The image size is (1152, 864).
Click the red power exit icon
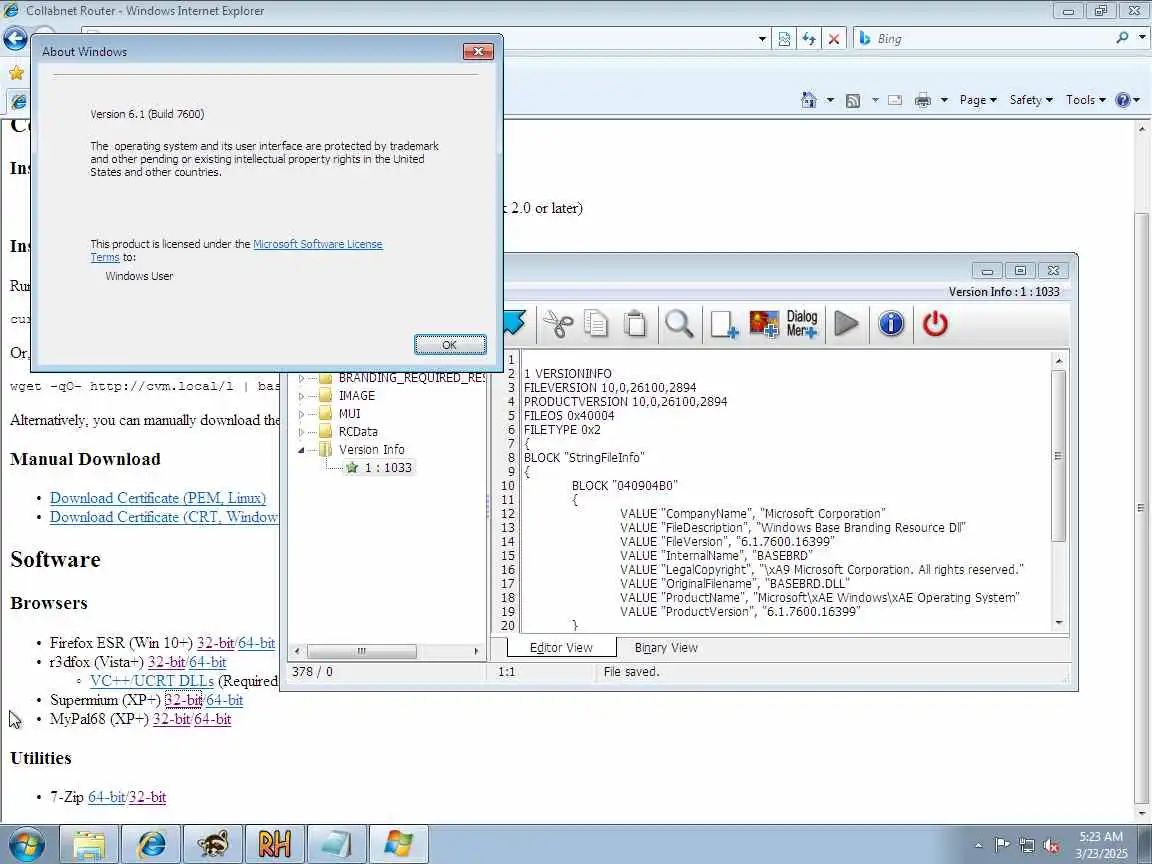(935, 324)
